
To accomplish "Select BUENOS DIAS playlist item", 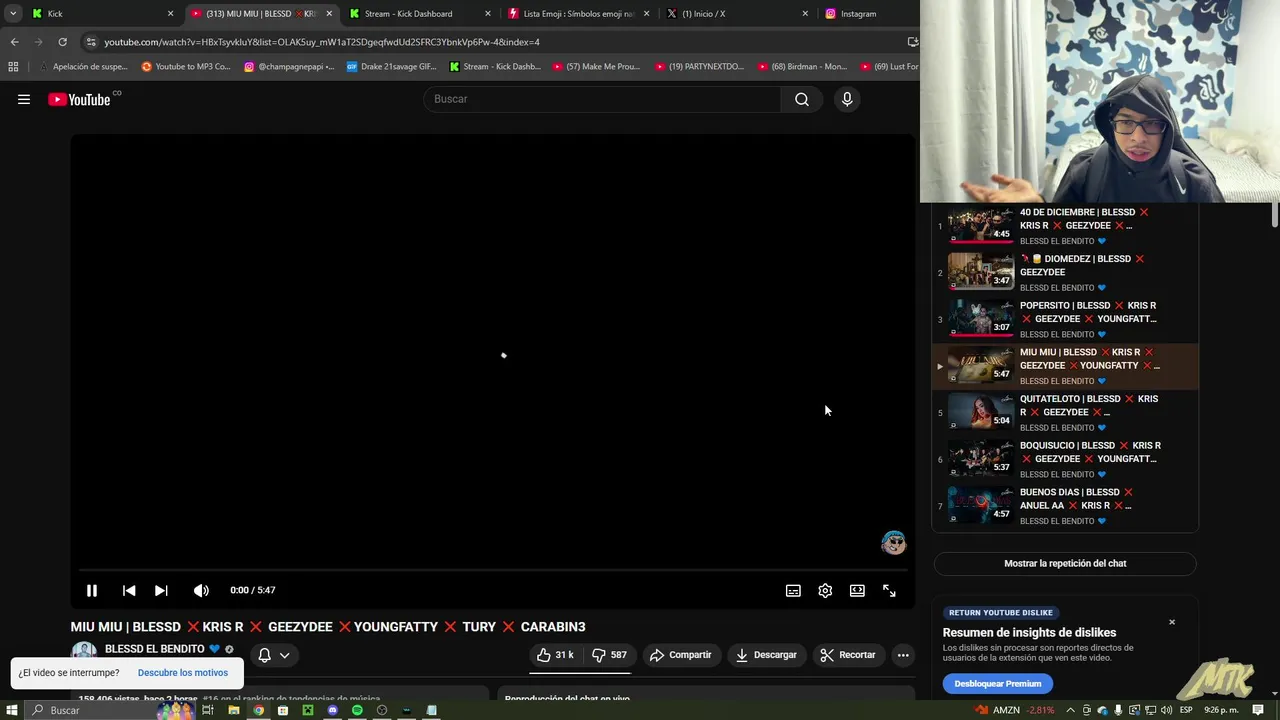I will coord(1065,506).
